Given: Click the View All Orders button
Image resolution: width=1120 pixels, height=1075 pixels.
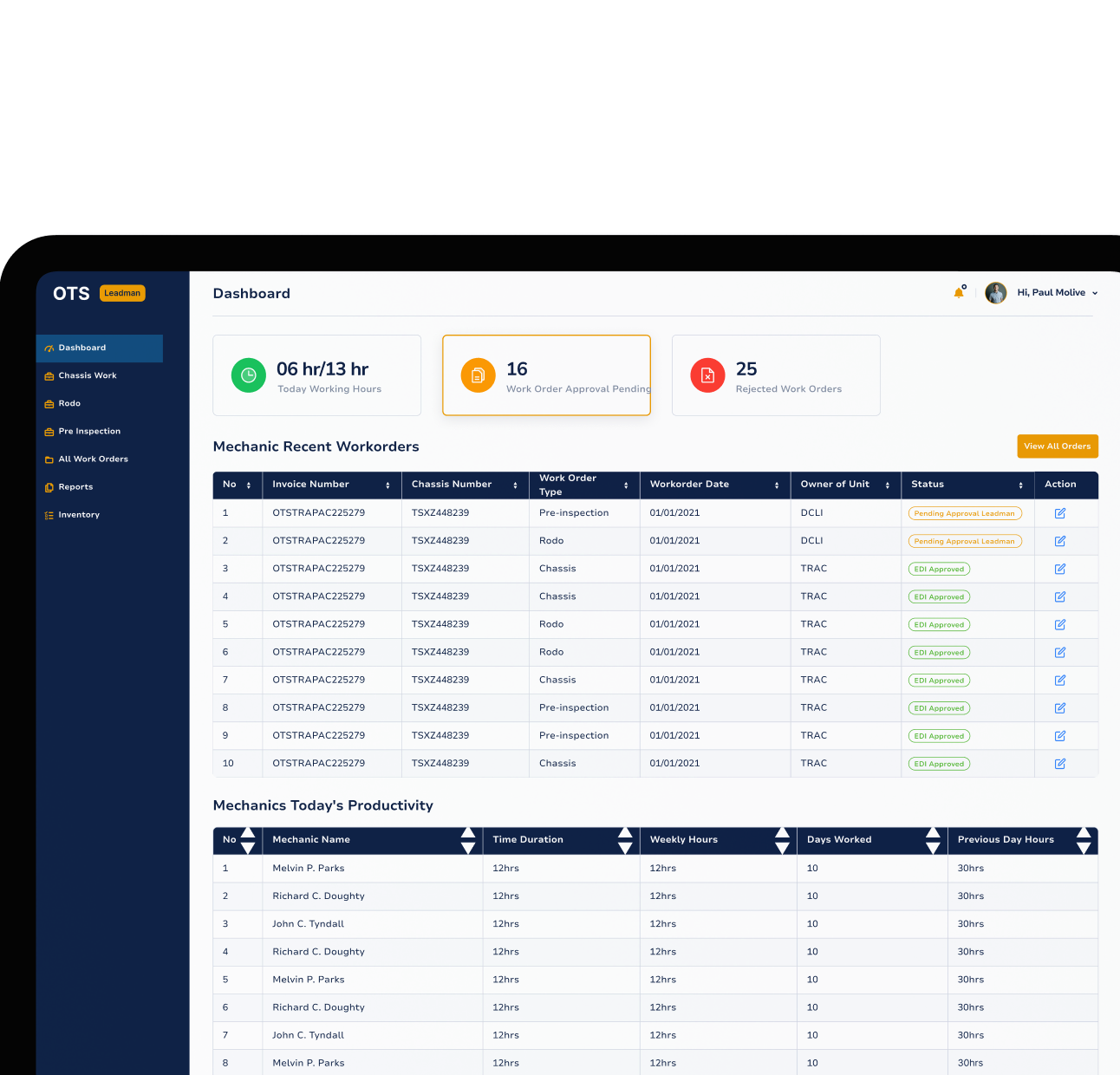Looking at the screenshot, I should [x=1057, y=446].
